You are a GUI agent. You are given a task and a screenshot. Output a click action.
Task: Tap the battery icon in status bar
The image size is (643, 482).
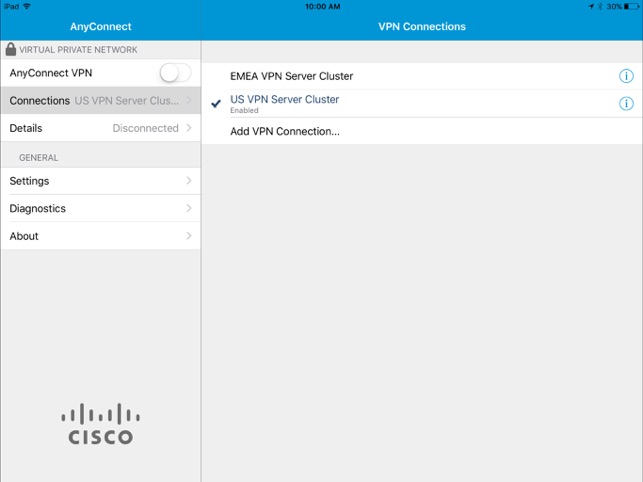631,6
